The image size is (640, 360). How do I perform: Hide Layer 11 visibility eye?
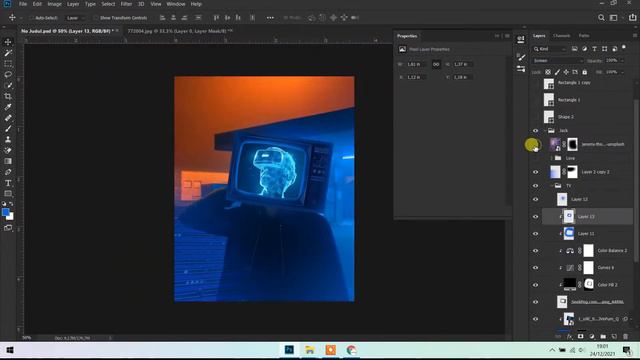pos(536,234)
